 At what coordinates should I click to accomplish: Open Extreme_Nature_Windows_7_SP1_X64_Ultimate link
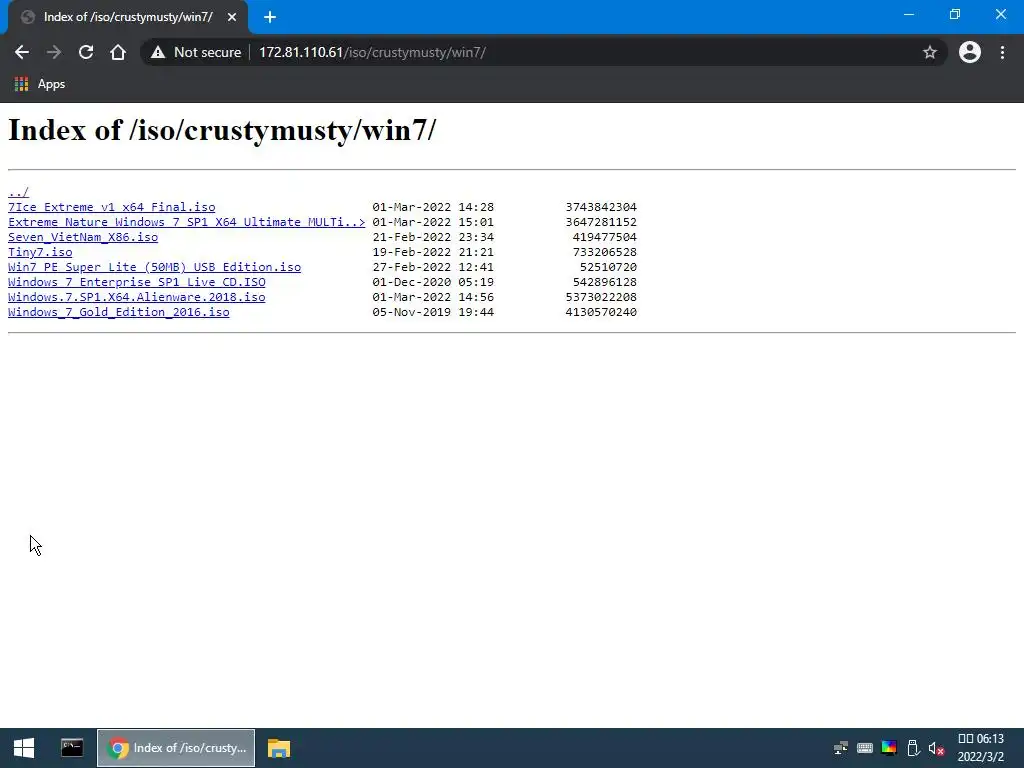point(187,222)
